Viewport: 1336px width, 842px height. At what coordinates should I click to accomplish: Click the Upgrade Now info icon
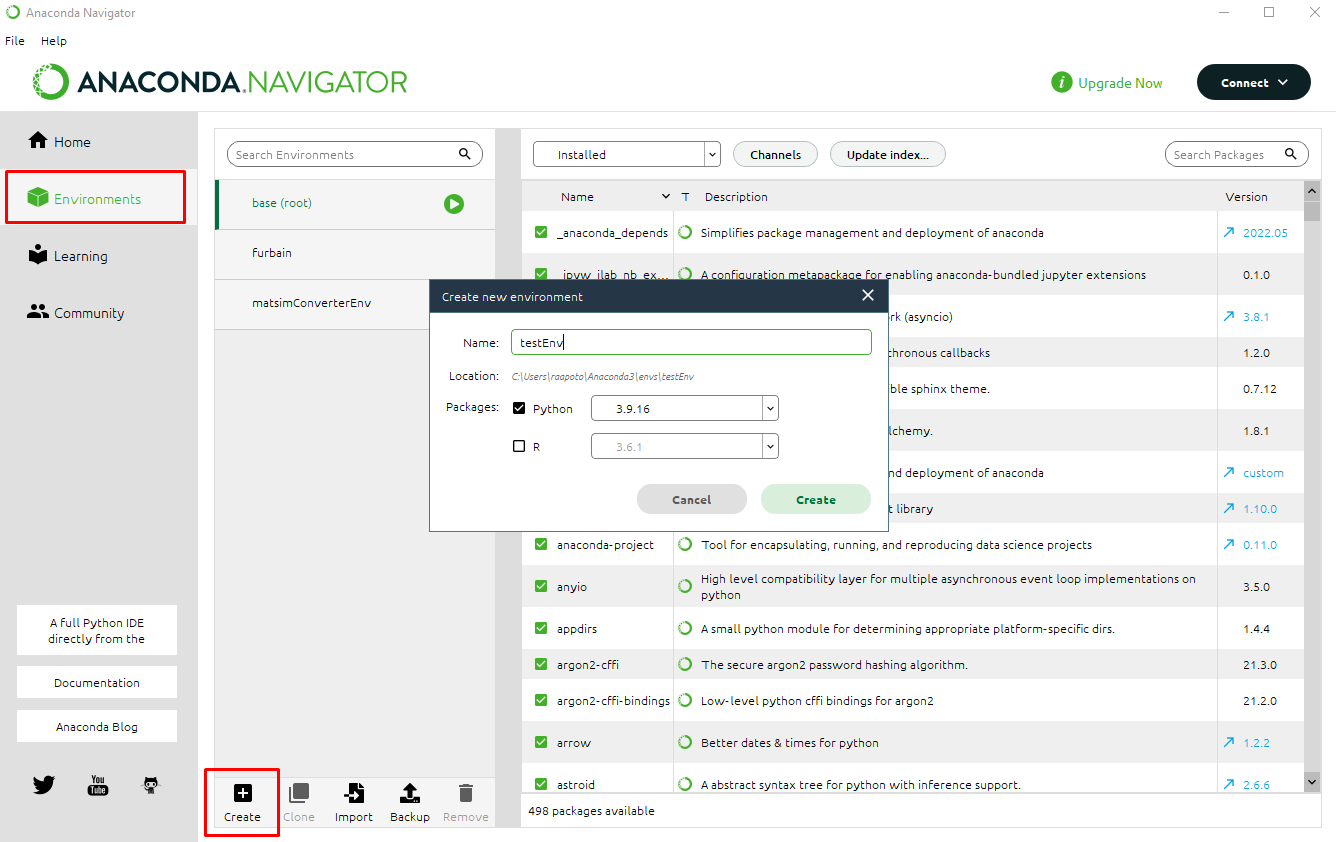click(1062, 83)
